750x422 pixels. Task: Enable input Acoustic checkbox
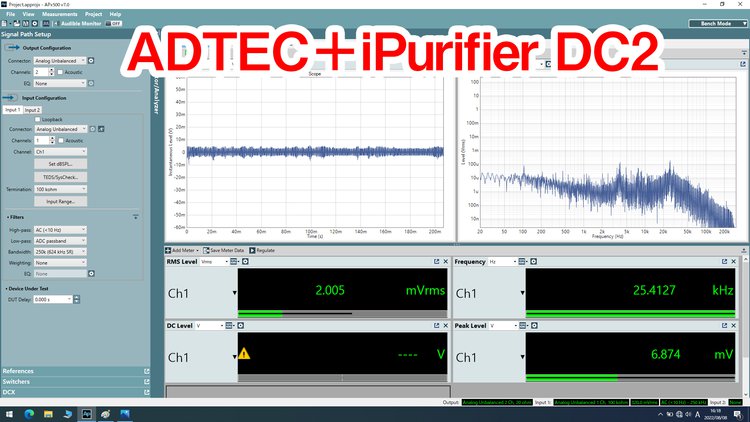(61, 141)
